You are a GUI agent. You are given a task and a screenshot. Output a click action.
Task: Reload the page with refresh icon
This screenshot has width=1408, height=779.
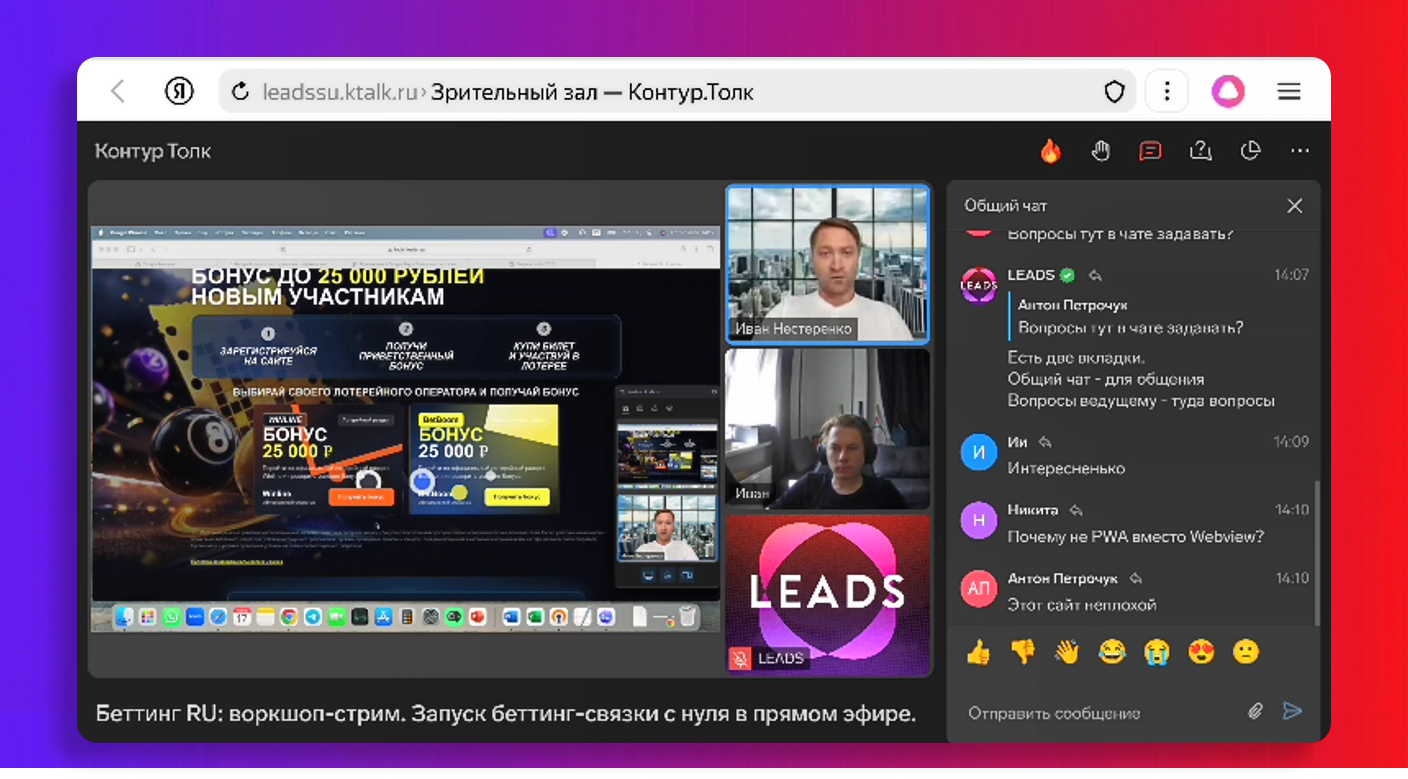[x=240, y=93]
